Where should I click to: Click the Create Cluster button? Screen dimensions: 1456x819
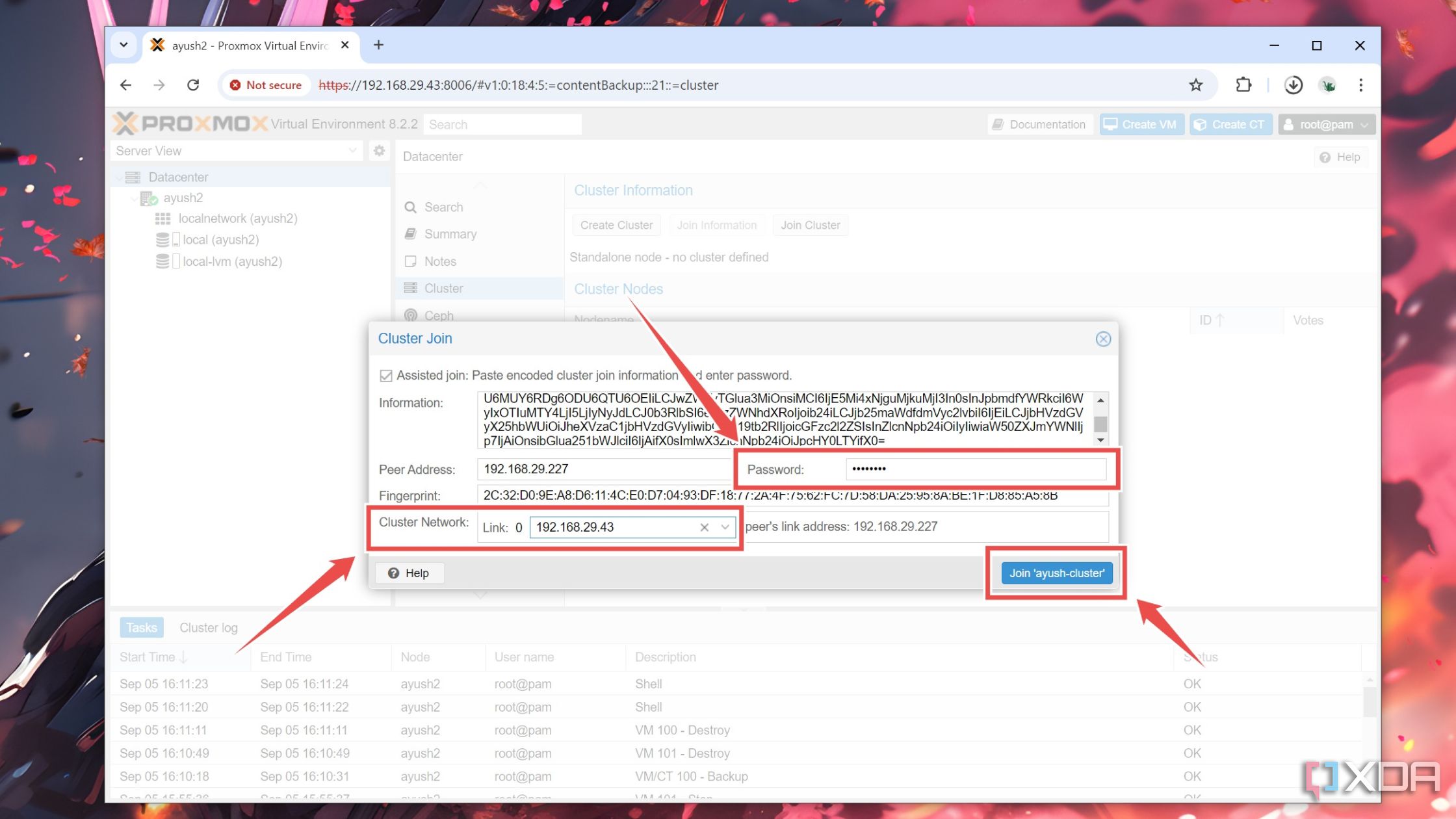(x=616, y=225)
